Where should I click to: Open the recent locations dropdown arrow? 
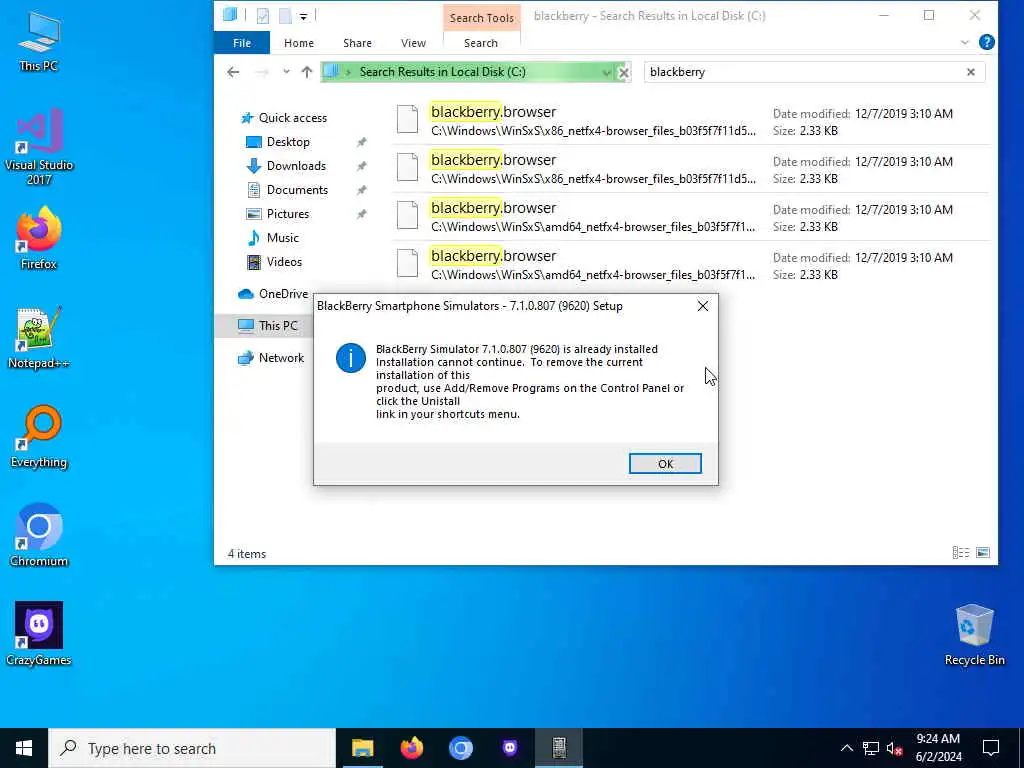tap(286, 72)
